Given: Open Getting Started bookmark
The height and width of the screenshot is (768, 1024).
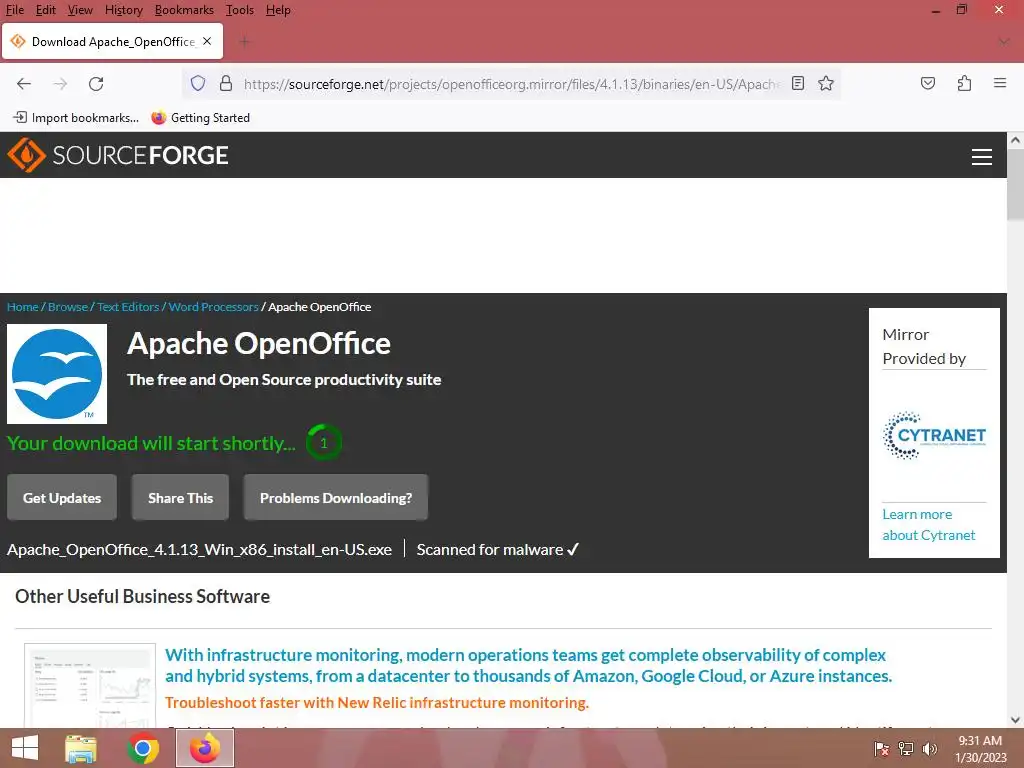Looking at the screenshot, I should [200, 118].
